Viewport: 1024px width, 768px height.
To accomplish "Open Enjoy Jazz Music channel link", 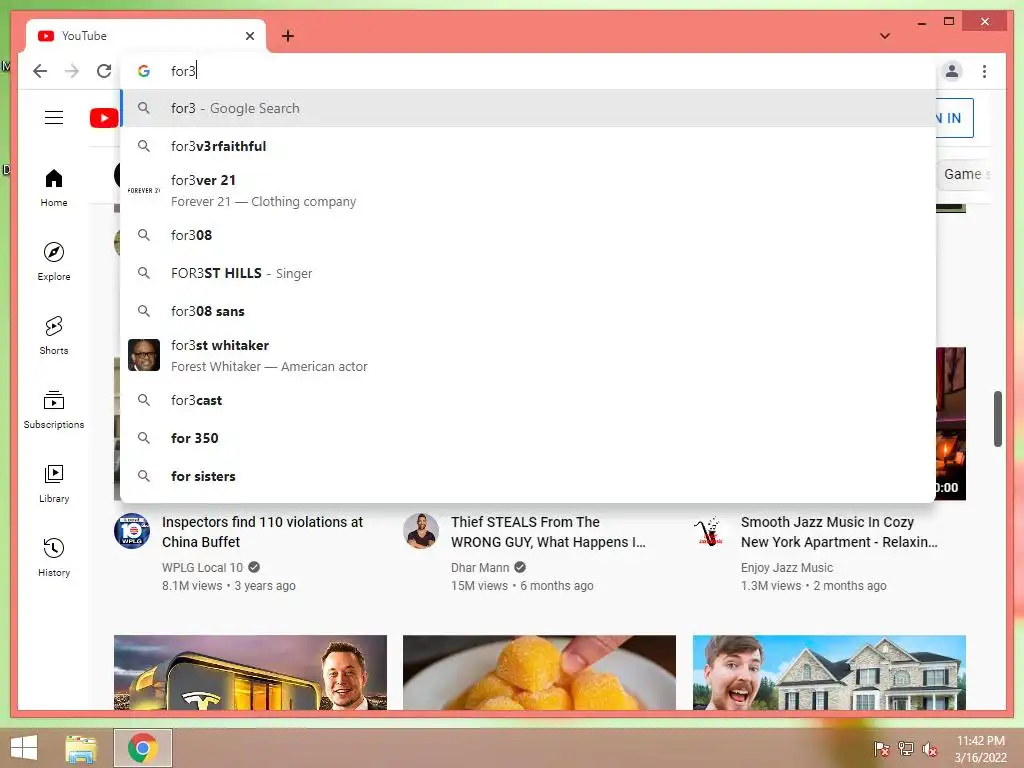I will coord(787,568).
